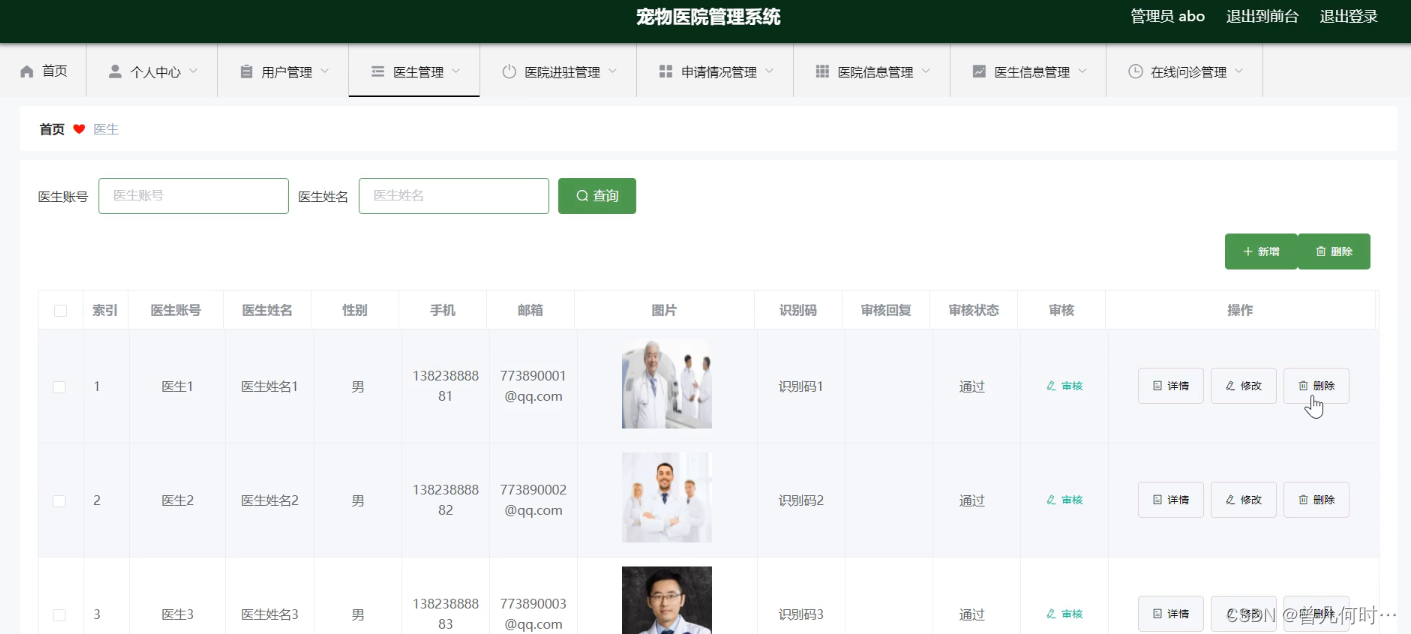Open the 用户管理 menu label

[x=287, y=72]
